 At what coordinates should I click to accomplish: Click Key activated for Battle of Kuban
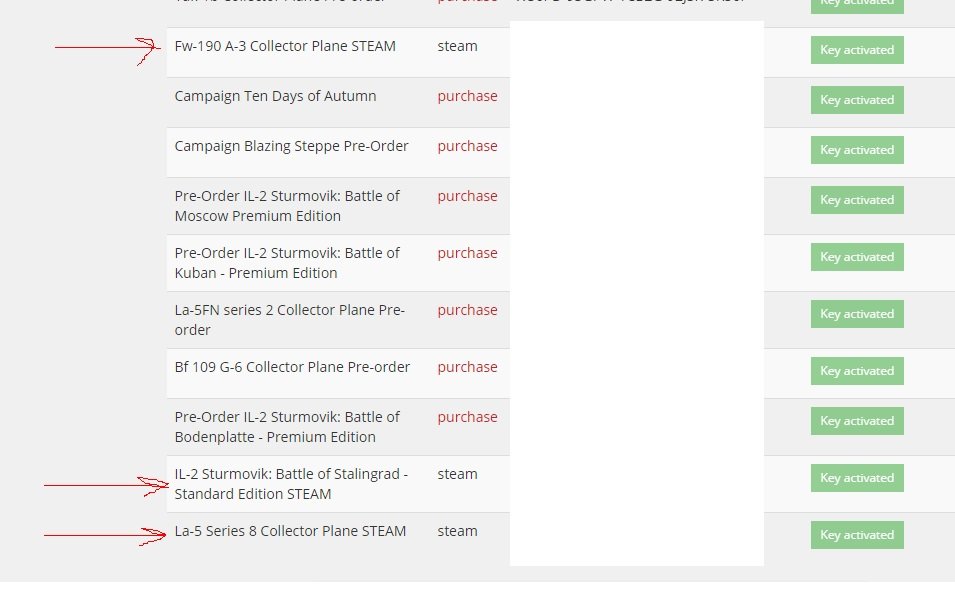point(857,257)
